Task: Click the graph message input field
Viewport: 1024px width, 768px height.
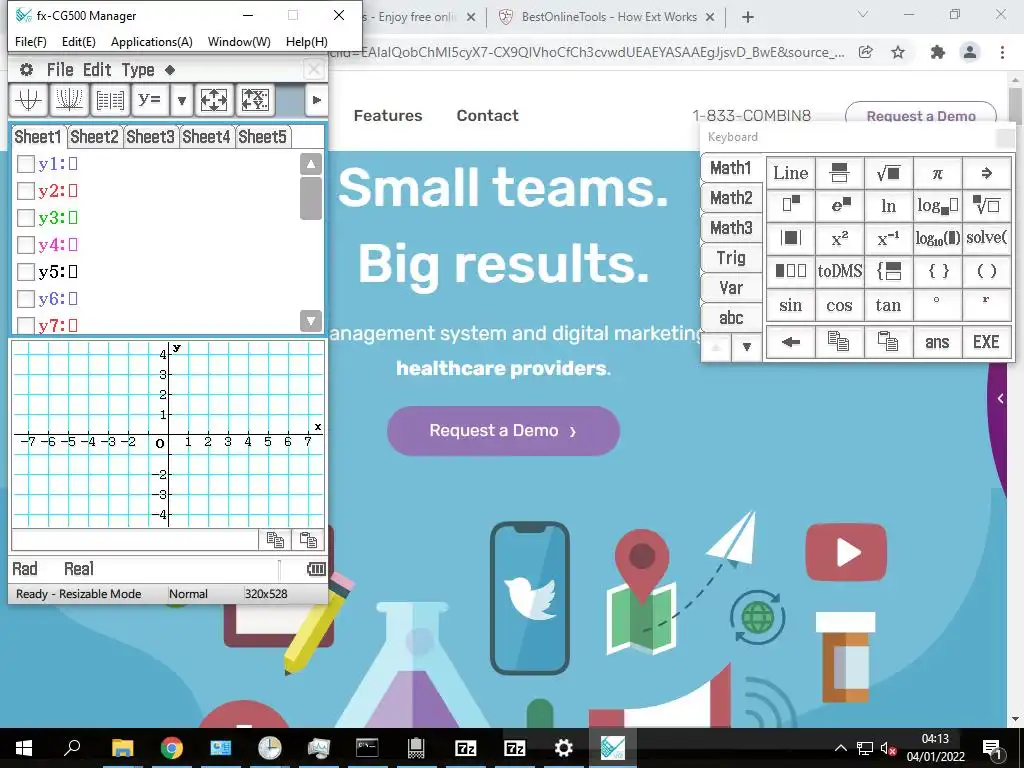Action: click(135, 540)
